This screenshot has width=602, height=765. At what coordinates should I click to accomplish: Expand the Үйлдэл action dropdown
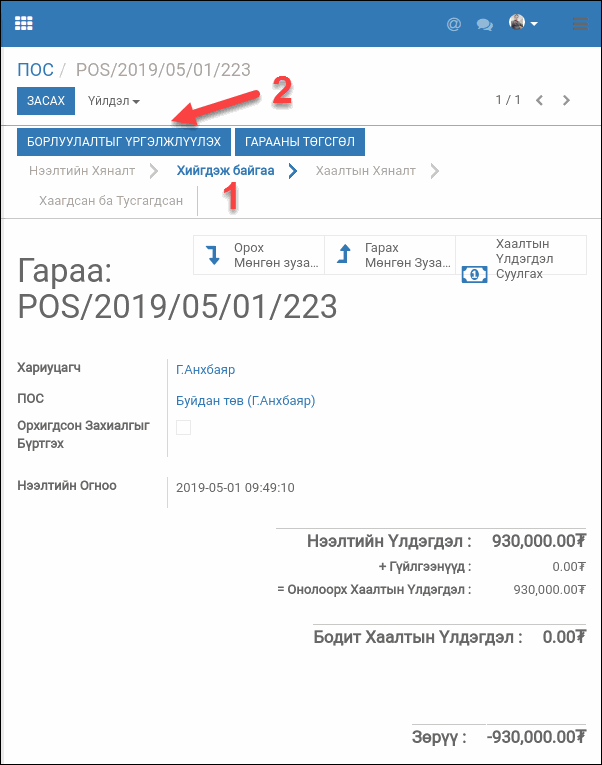(113, 101)
